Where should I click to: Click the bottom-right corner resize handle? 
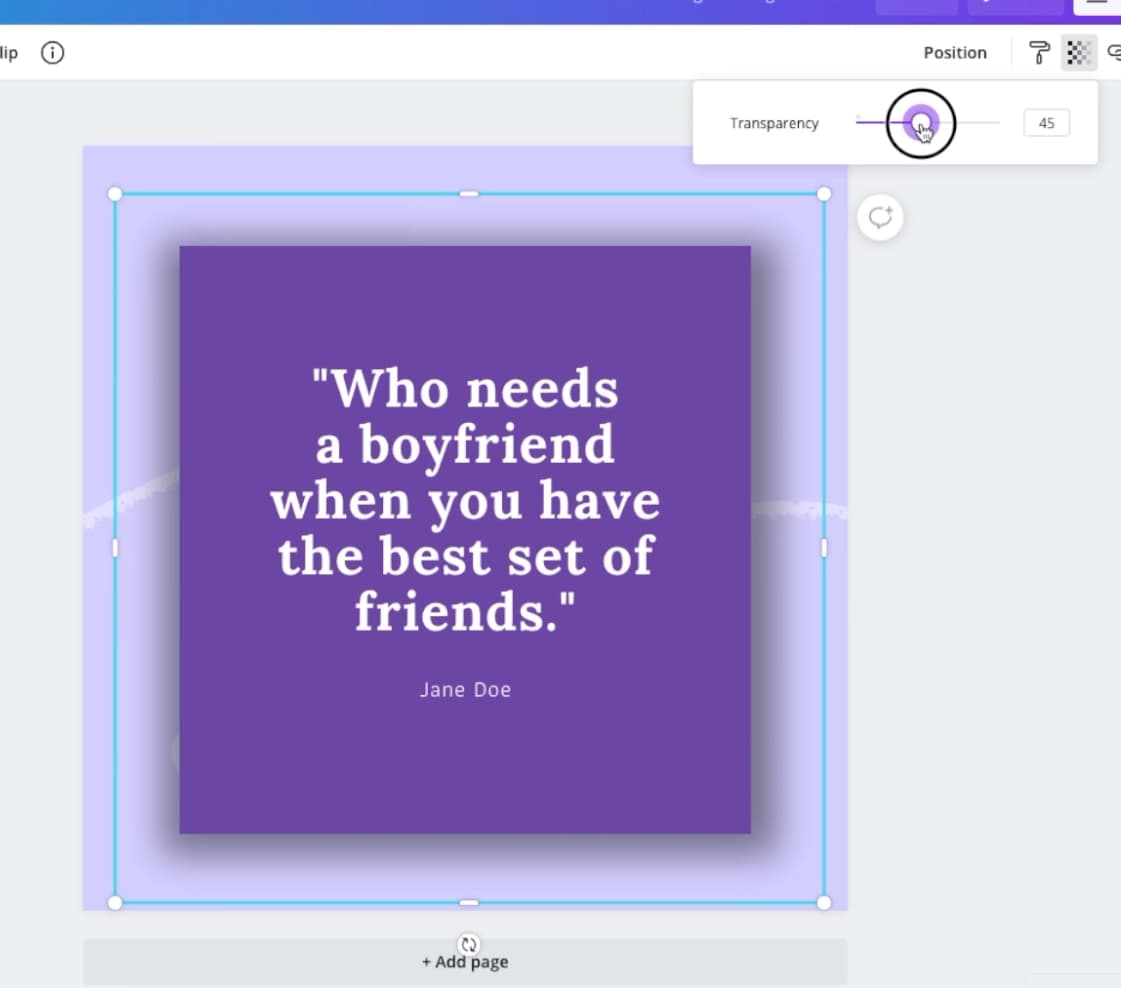[x=824, y=903]
